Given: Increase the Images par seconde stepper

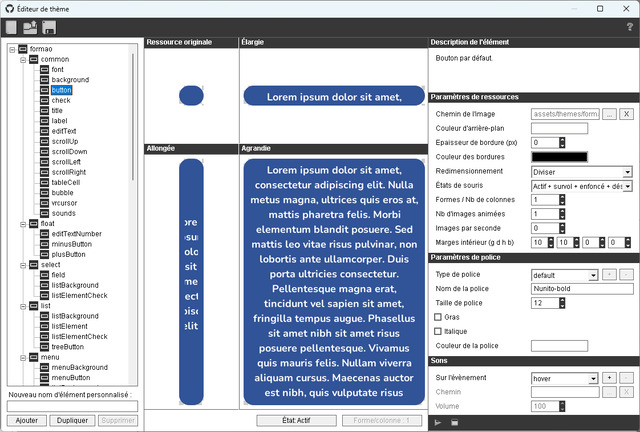Looking at the screenshot, I should [x=562, y=226].
